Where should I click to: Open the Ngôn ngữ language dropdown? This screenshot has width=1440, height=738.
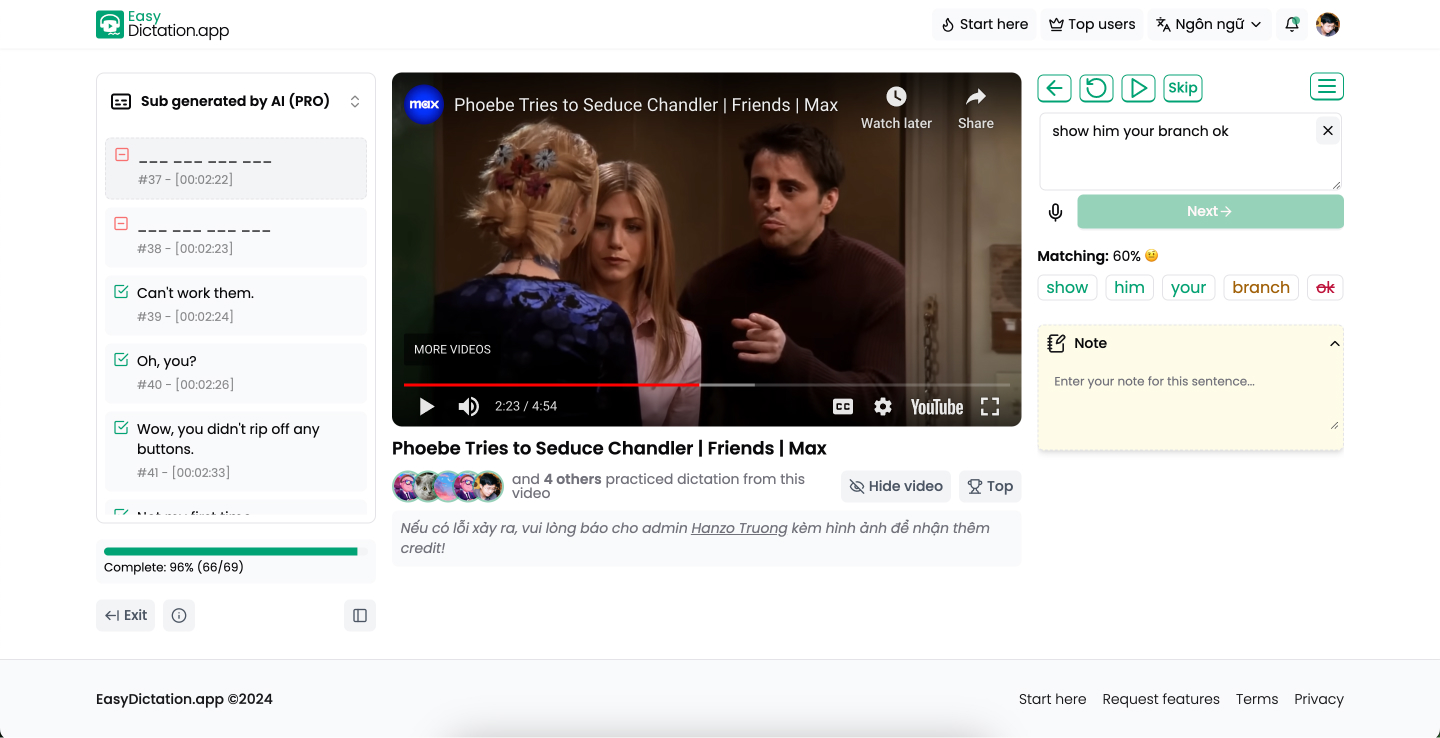click(x=1209, y=25)
